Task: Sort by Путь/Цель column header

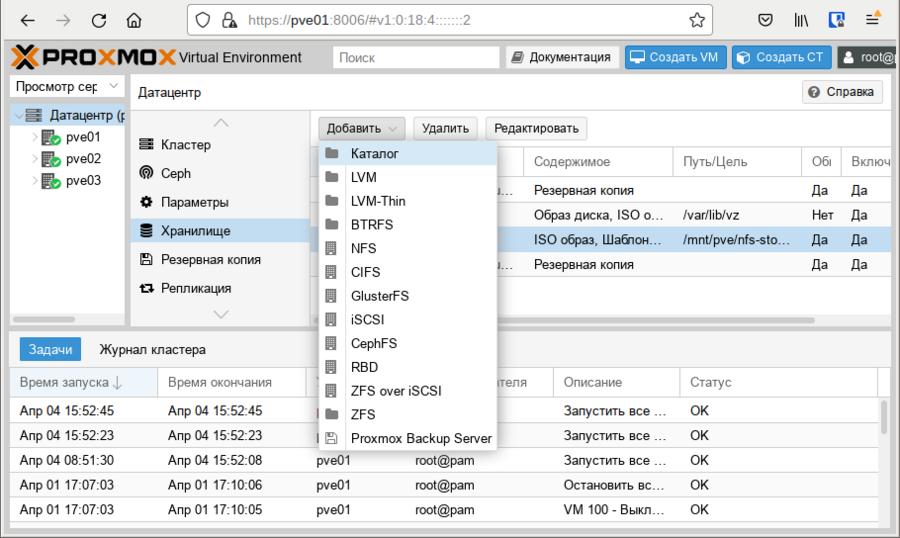Action: (737, 162)
